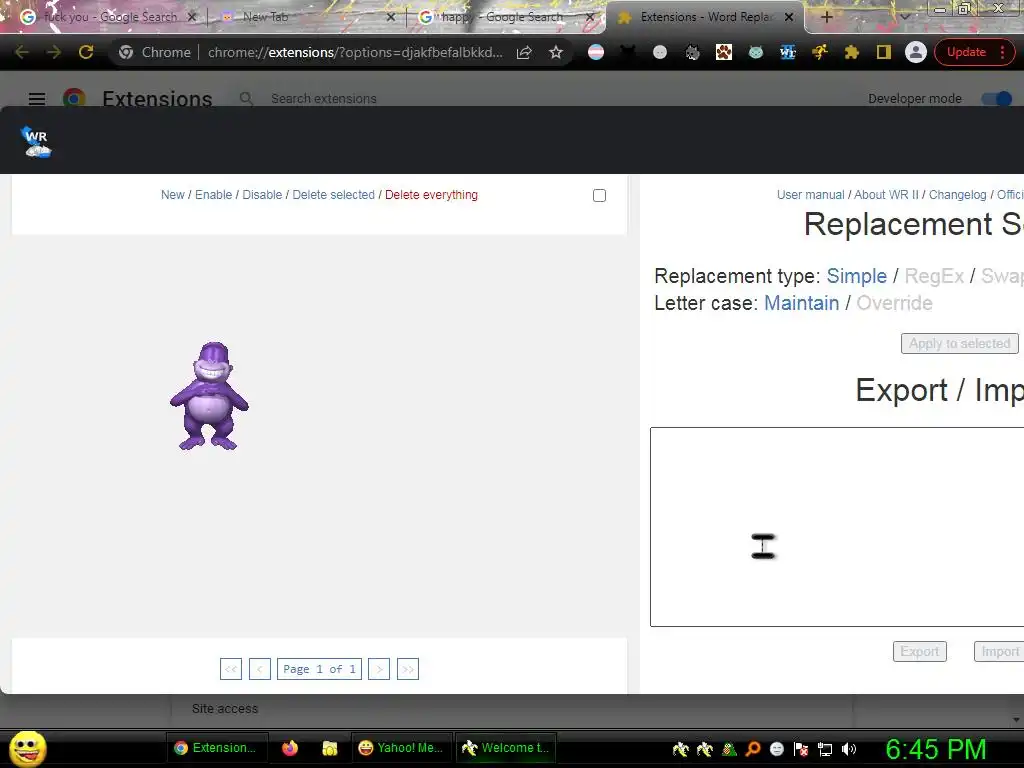1024x768 pixels.
Task: Open the smiley face Start button
Action: [27, 748]
